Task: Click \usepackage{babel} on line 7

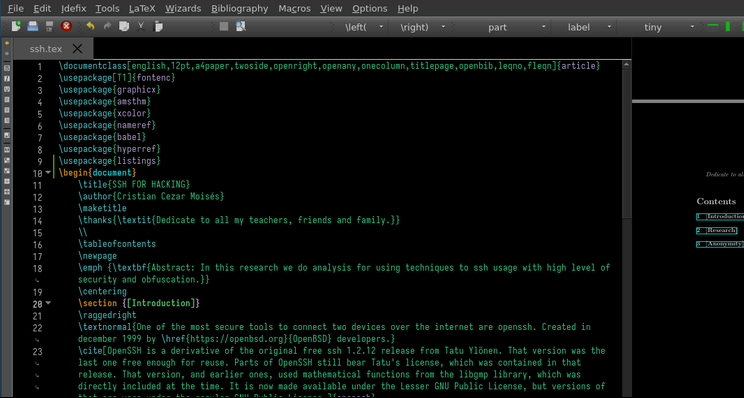Action: tap(102, 137)
